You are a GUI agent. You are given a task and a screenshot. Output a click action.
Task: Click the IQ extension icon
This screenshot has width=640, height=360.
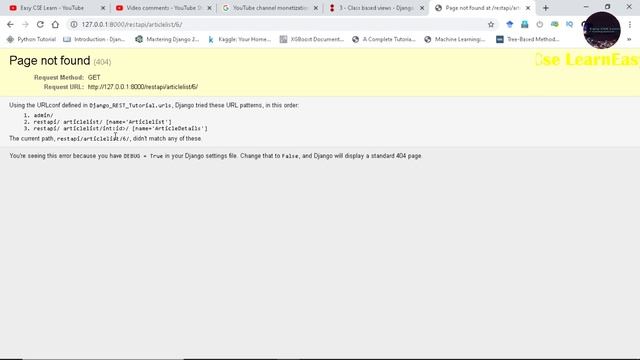[569, 24]
